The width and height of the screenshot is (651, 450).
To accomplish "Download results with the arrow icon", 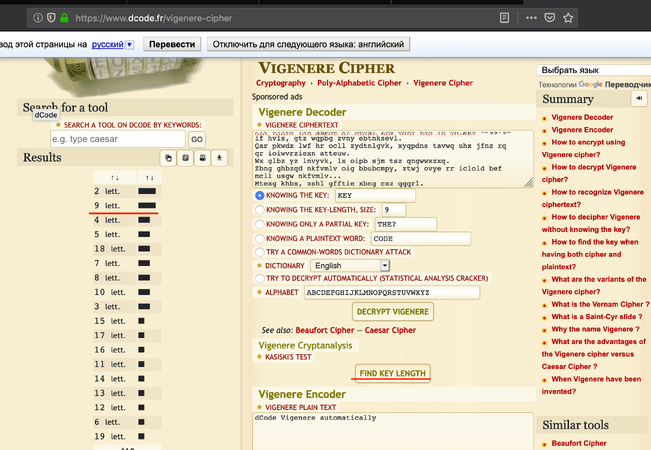I will pyautogui.click(x=219, y=158).
